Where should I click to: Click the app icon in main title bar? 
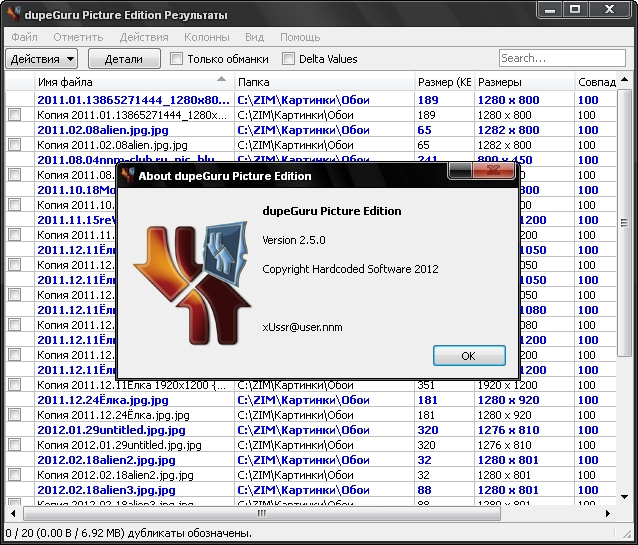tap(14, 14)
